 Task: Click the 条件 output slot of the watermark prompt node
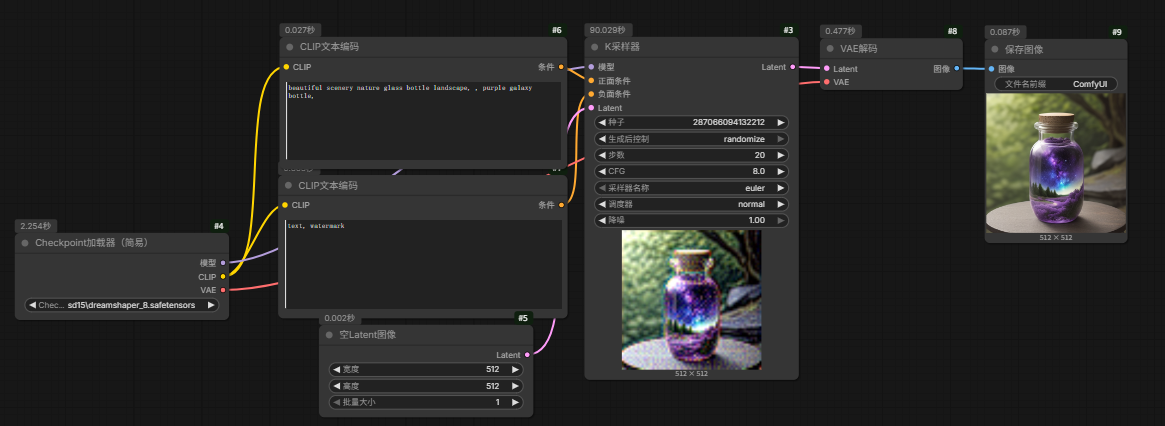tap(561, 204)
